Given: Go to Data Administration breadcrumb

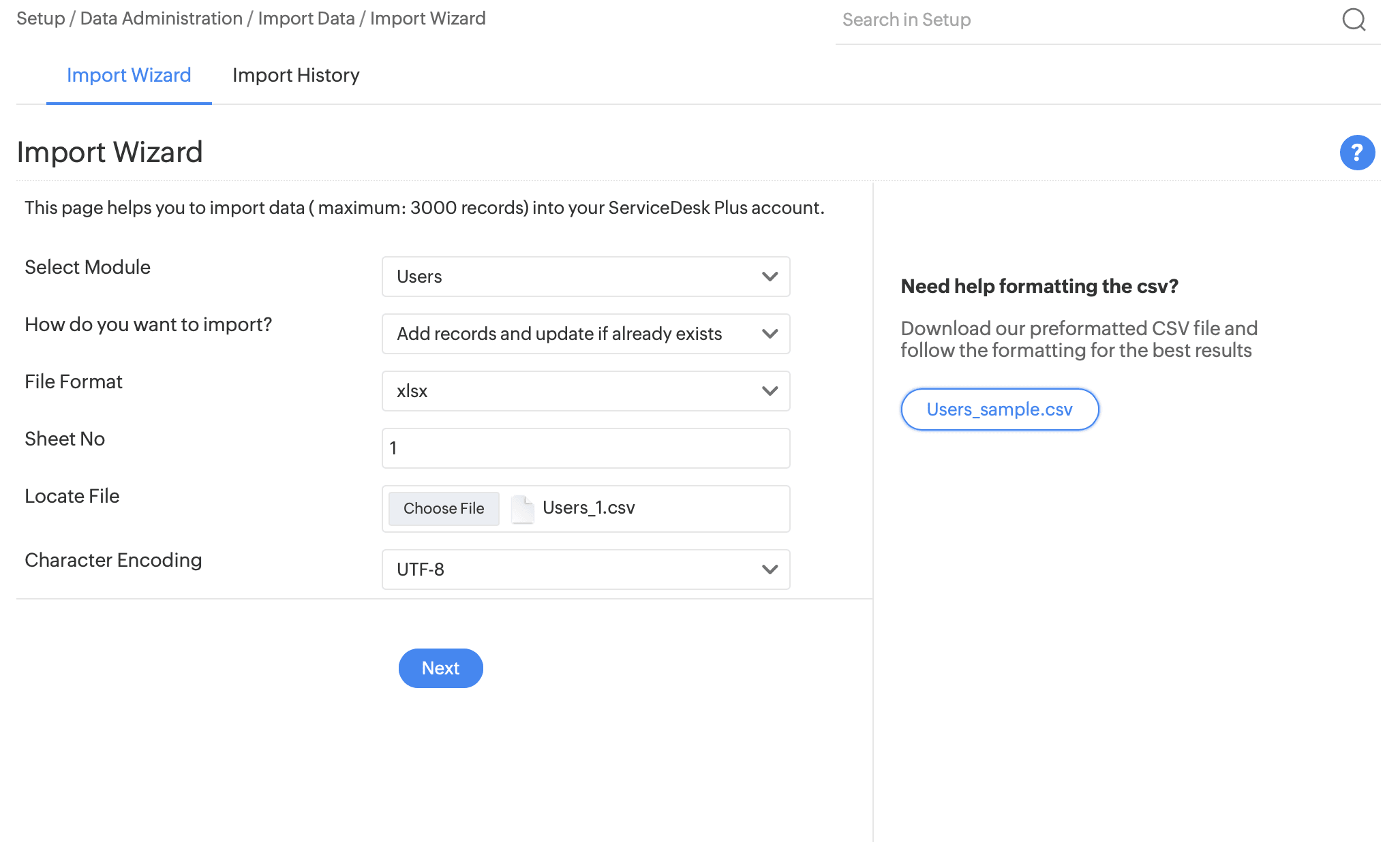Looking at the screenshot, I should tap(161, 18).
